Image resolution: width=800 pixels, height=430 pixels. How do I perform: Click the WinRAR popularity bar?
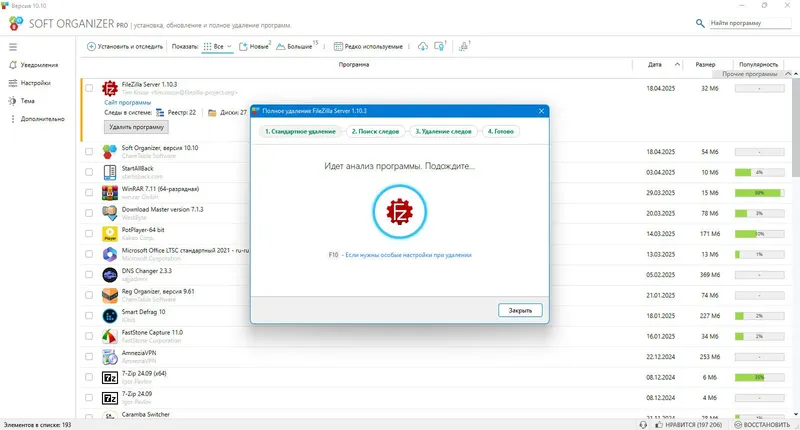click(759, 193)
